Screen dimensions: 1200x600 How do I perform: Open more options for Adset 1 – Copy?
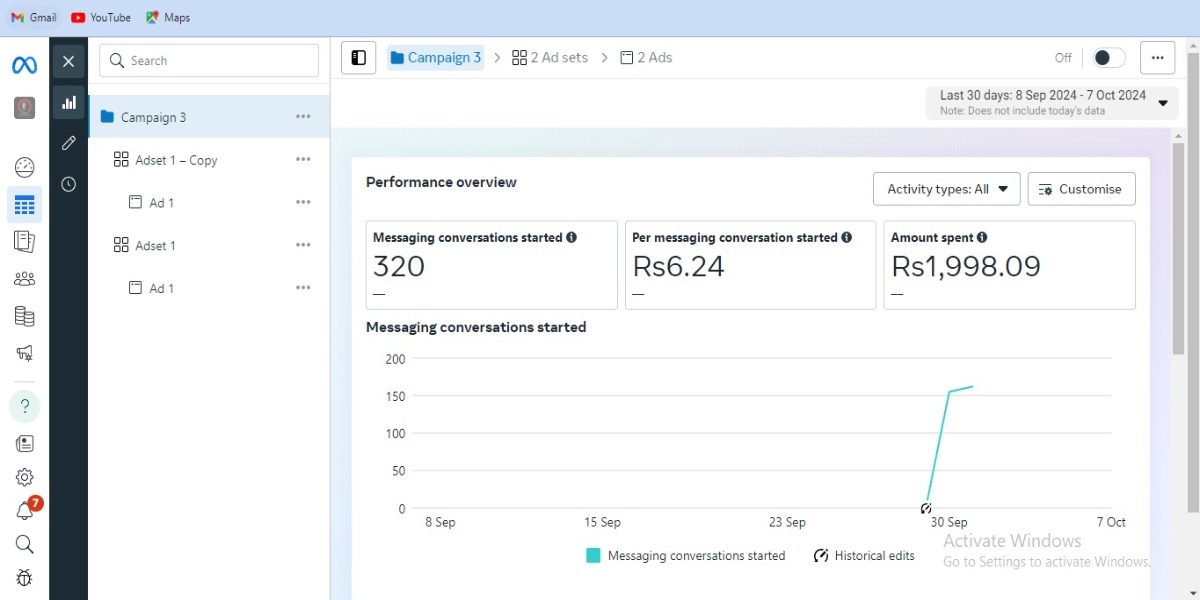303,160
